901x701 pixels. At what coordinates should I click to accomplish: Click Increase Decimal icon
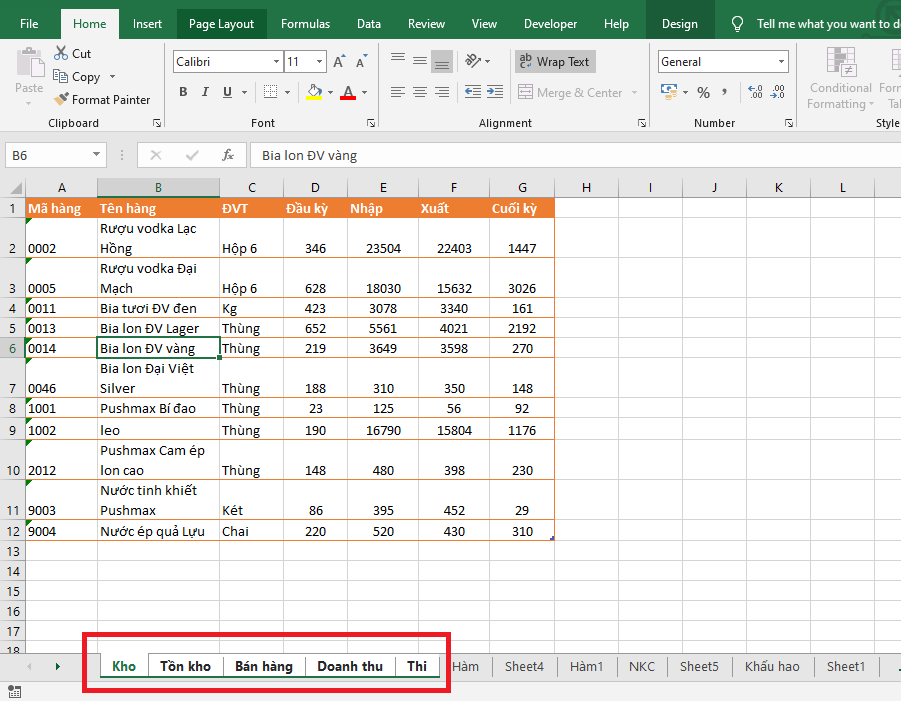(755, 93)
